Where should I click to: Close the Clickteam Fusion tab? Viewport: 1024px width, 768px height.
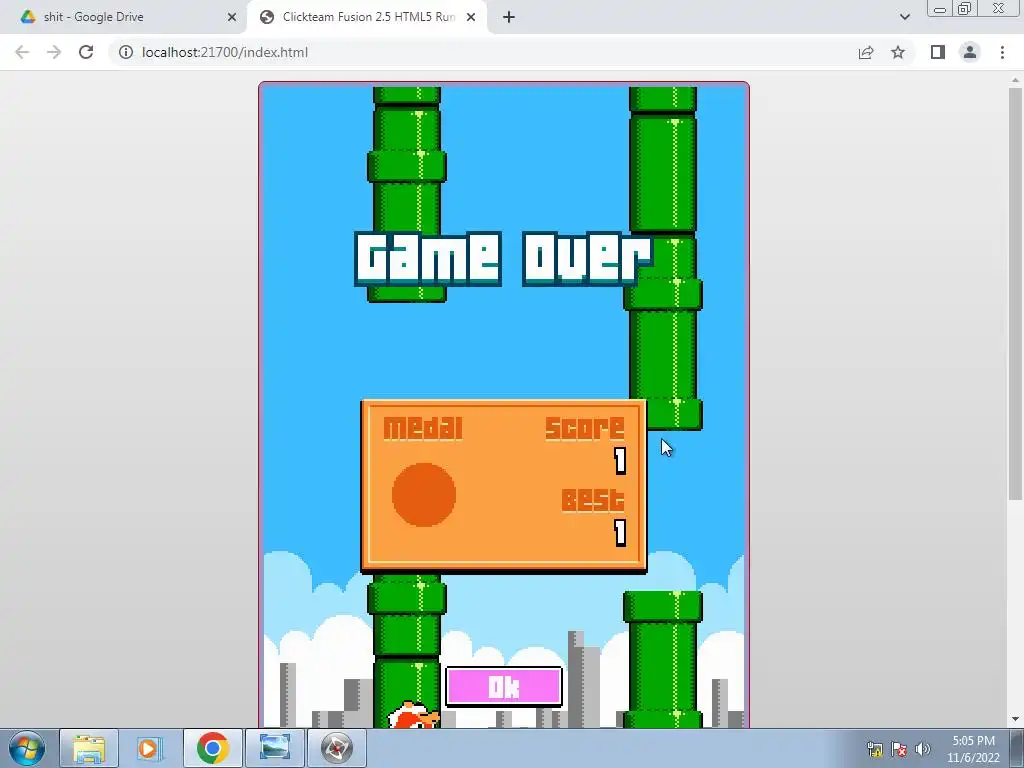(x=471, y=17)
